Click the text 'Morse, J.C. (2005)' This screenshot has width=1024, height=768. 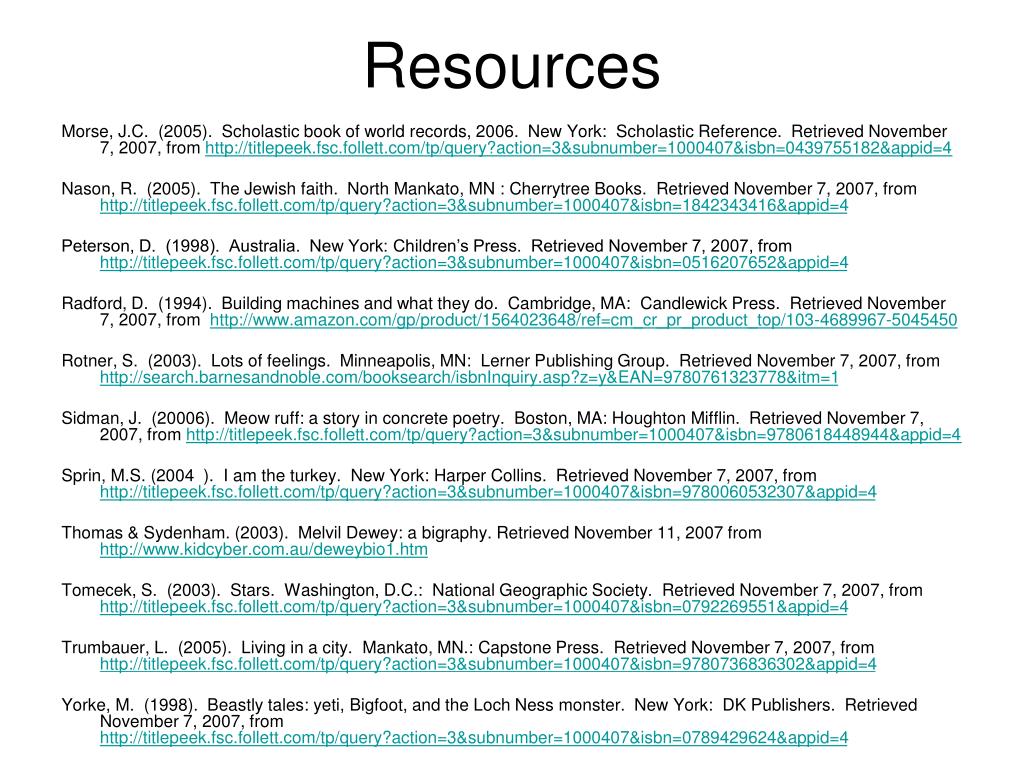[x=136, y=132]
